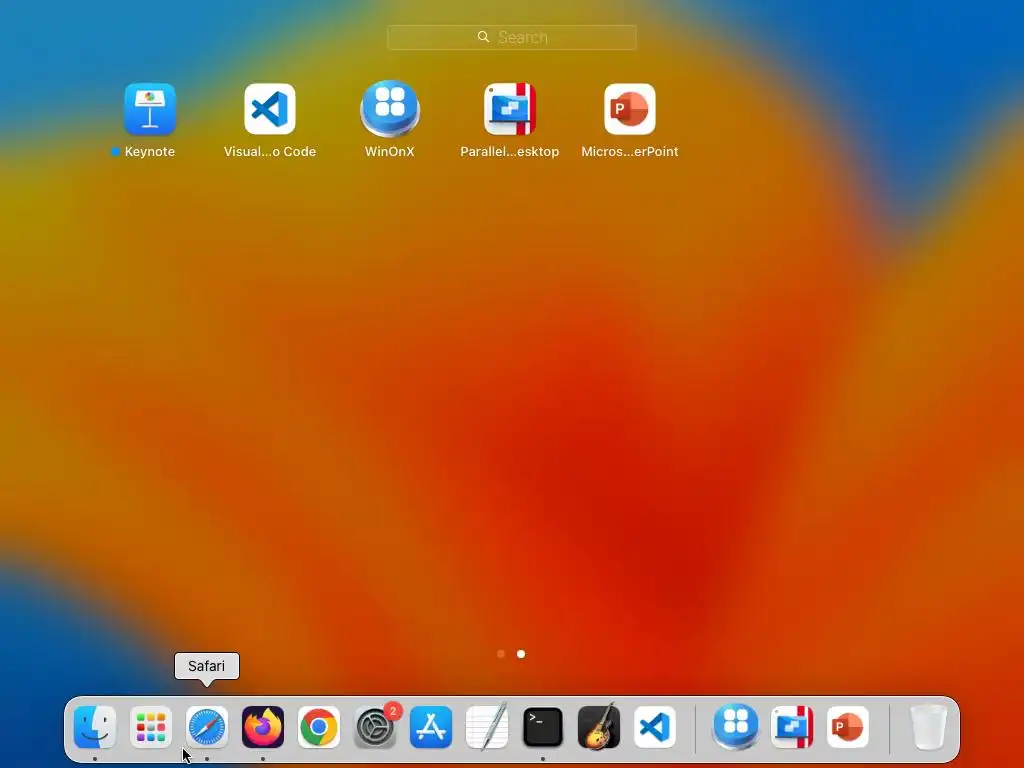Launch PowerPoint from the Dock
The height and width of the screenshot is (768, 1024).
pos(848,727)
